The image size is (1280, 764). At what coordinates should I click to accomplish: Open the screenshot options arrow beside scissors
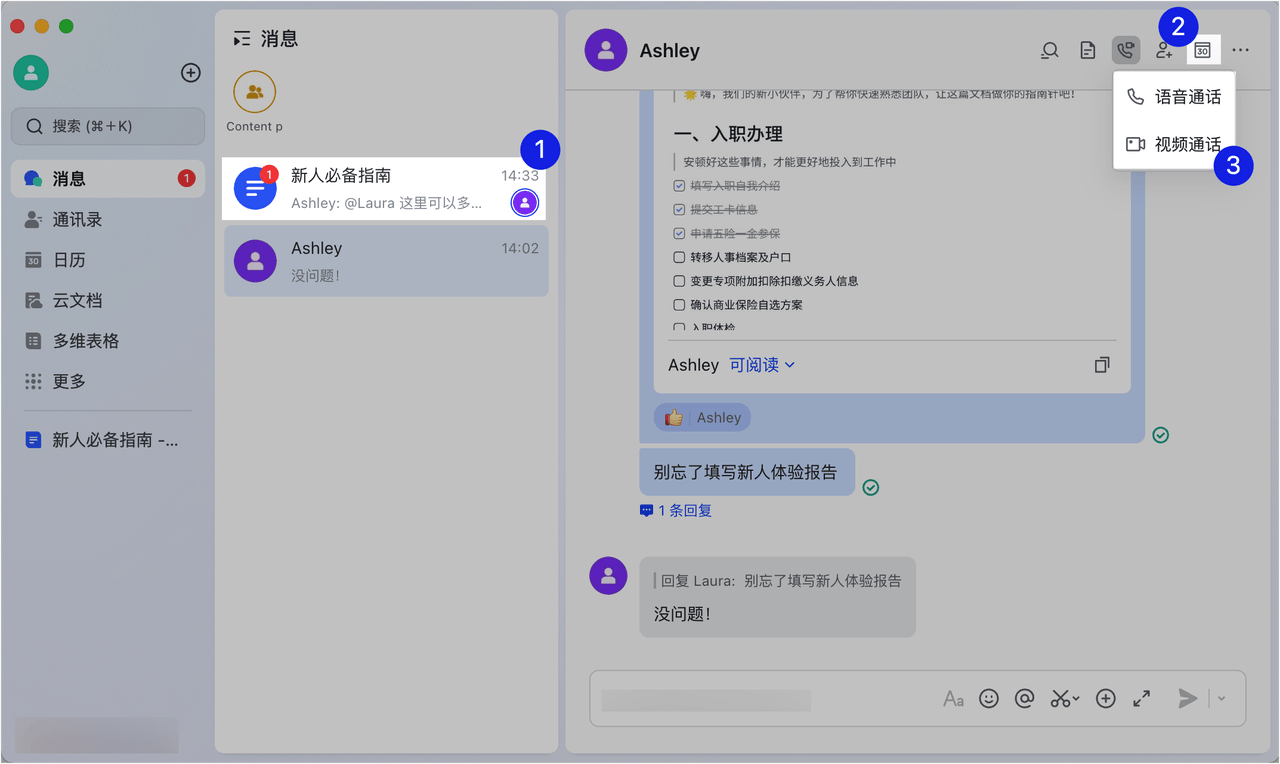1076,699
